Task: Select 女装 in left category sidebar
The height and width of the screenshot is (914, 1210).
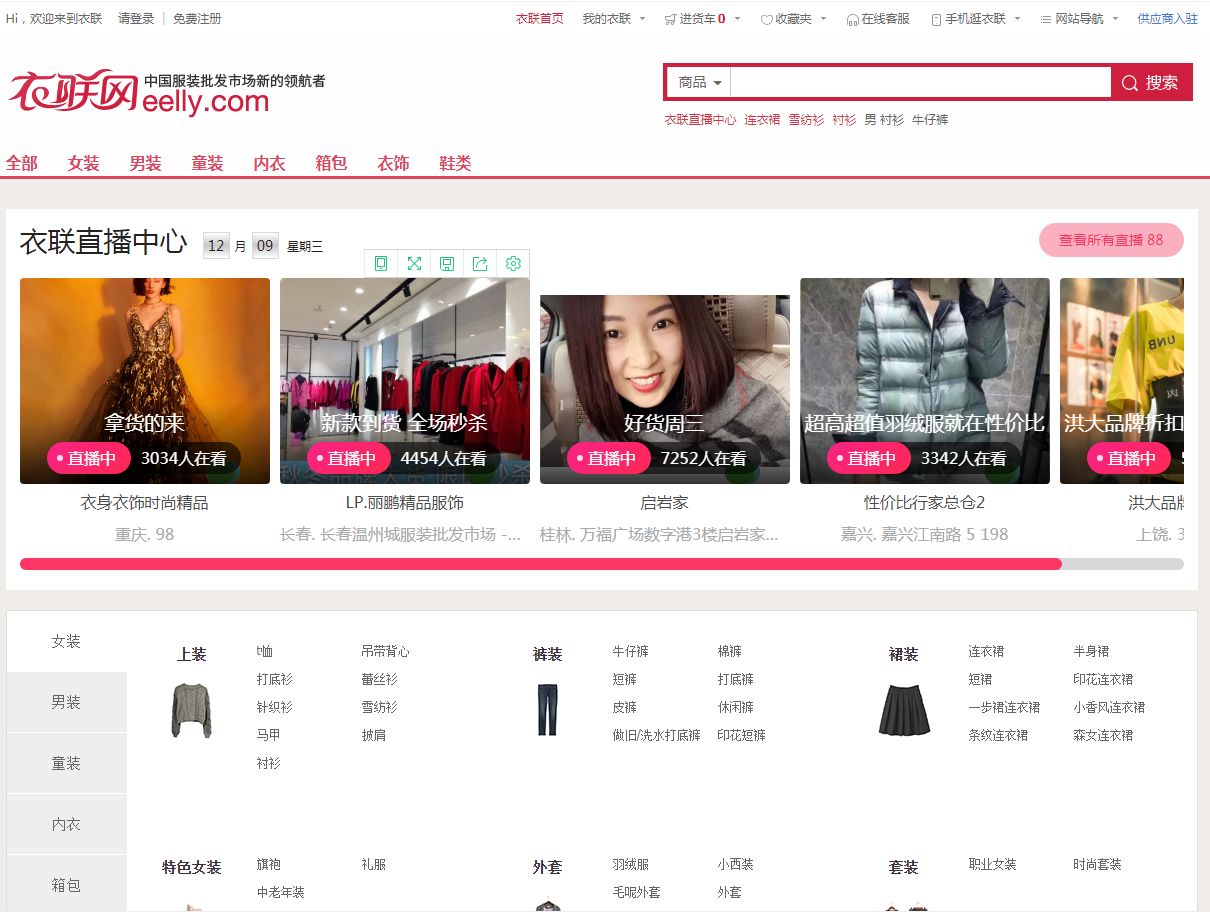Action: pos(67,642)
